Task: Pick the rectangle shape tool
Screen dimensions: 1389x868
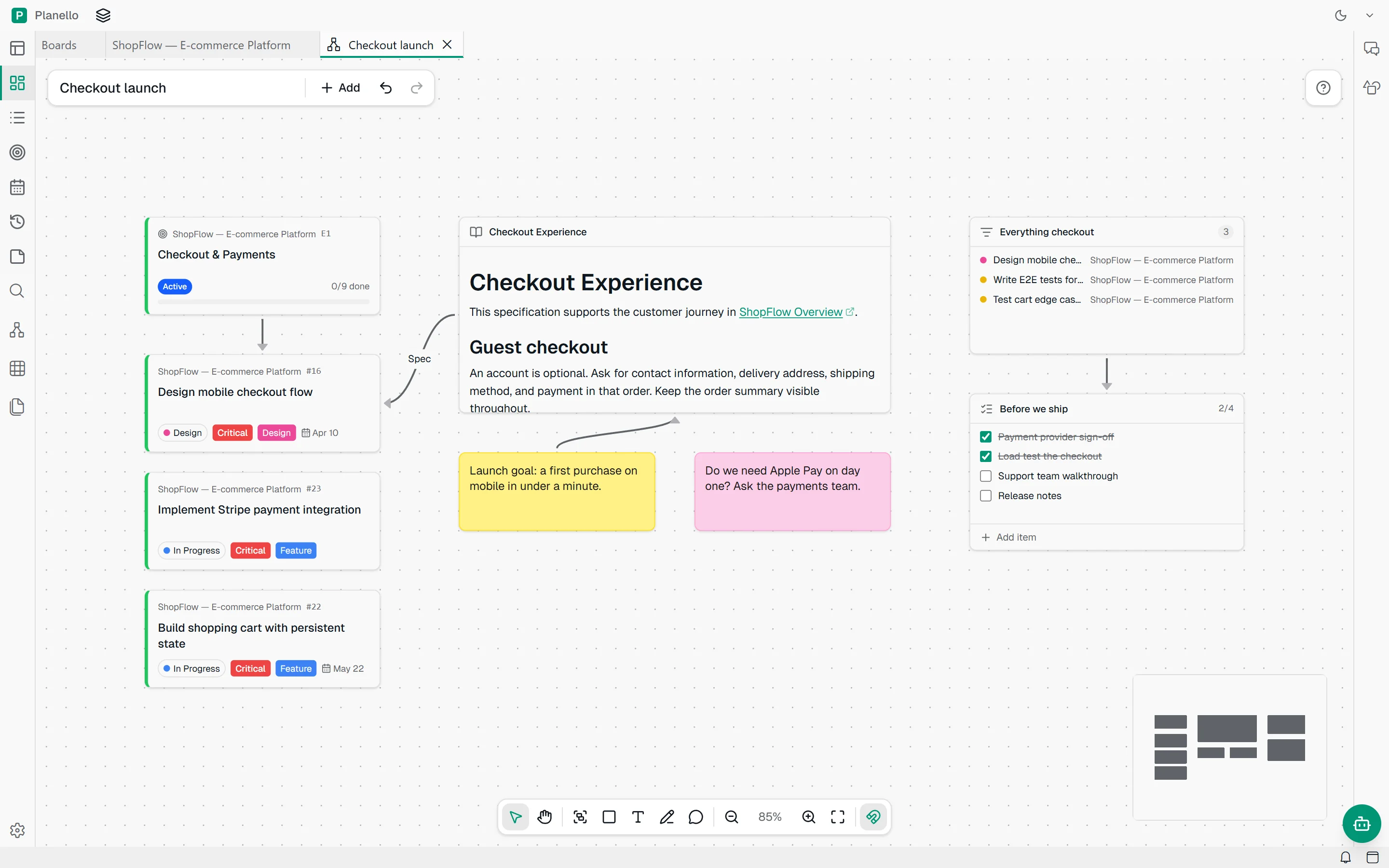Action: click(609, 816)
